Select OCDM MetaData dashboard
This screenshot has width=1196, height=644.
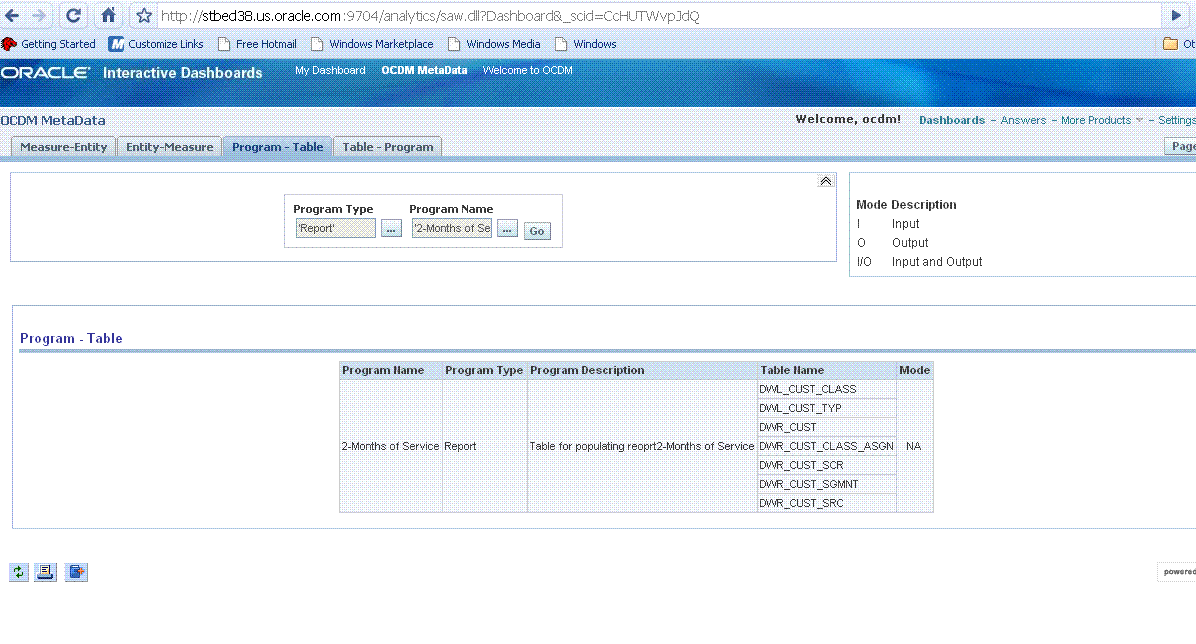(424, 70)
